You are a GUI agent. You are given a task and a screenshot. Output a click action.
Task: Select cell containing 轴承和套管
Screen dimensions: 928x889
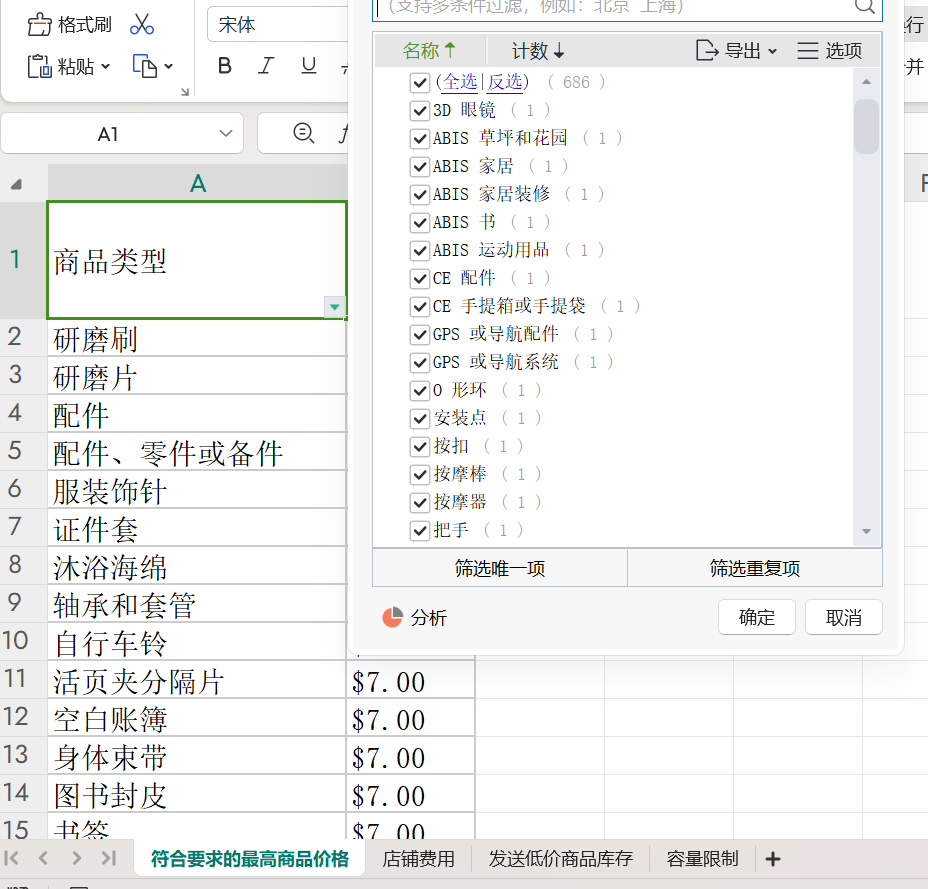[197, 604]
